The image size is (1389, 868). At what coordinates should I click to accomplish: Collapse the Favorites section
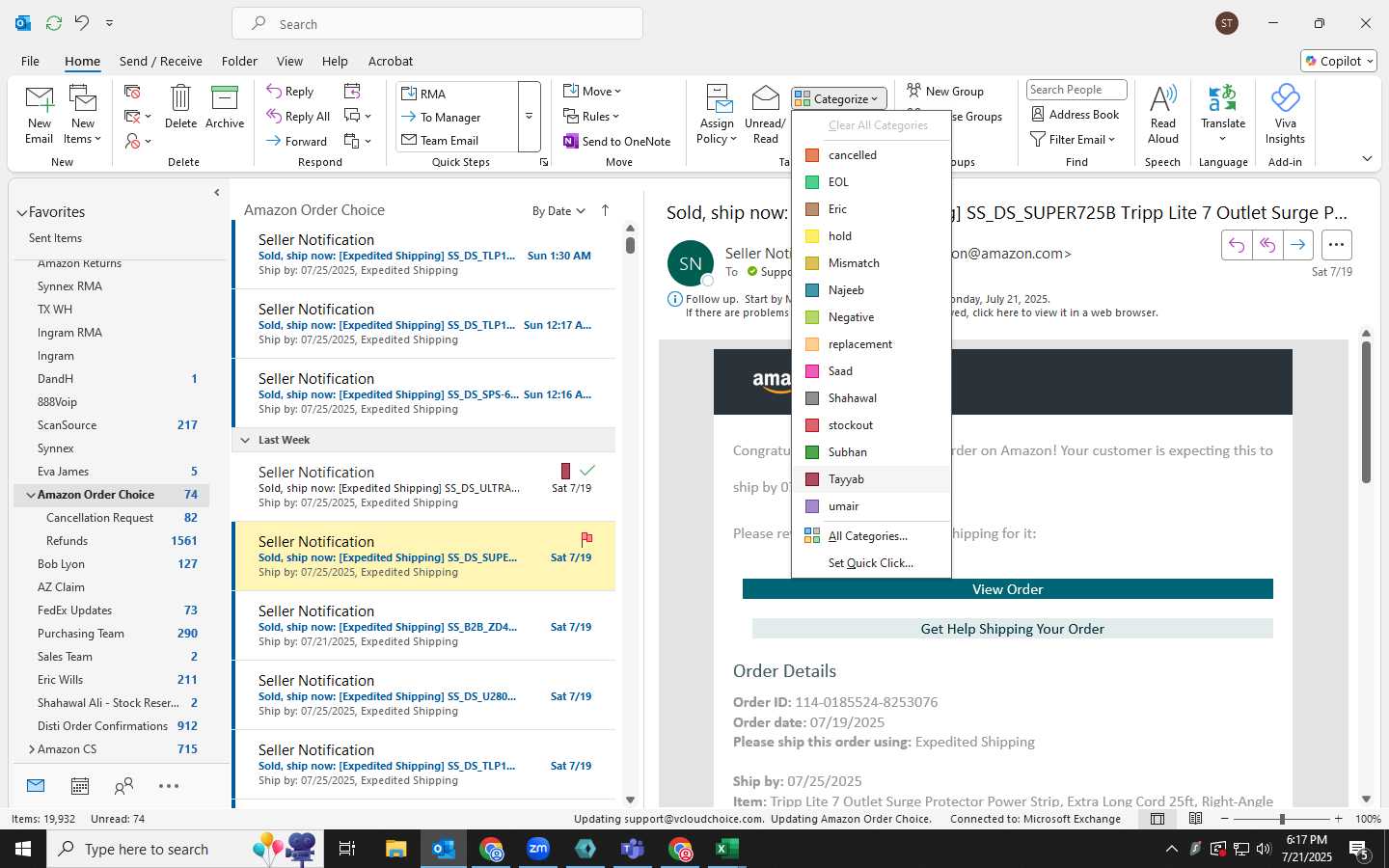point(21,213)
